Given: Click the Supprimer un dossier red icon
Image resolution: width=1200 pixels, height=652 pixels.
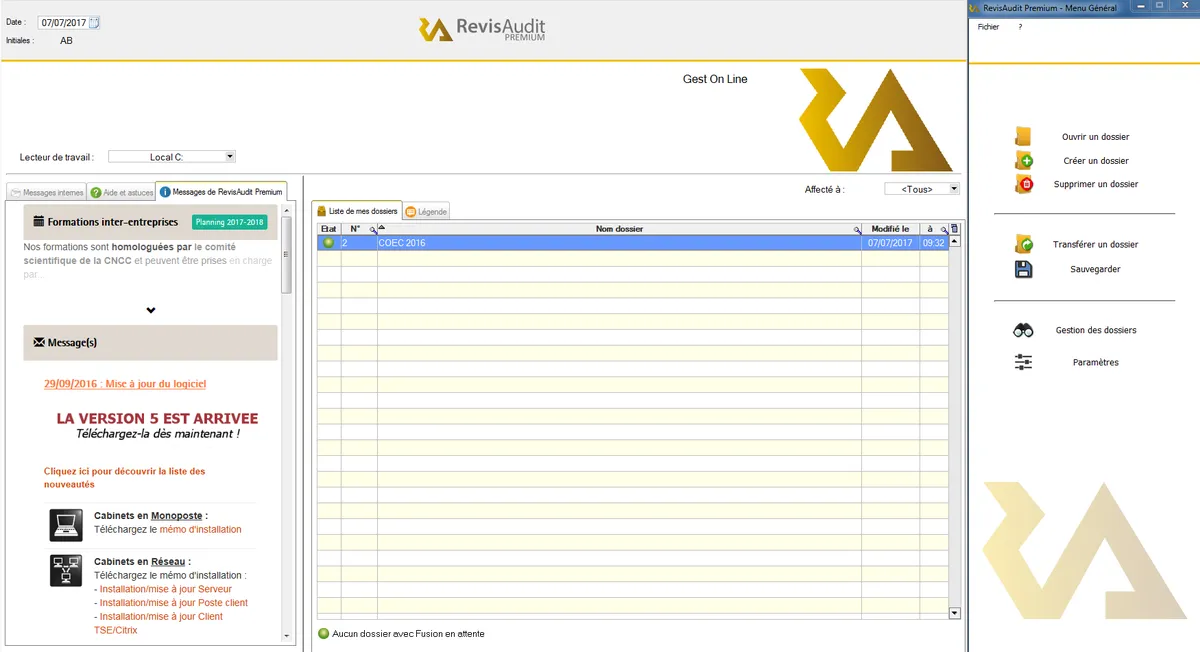Looking at the screenshot, I should tap(1023, 184).
